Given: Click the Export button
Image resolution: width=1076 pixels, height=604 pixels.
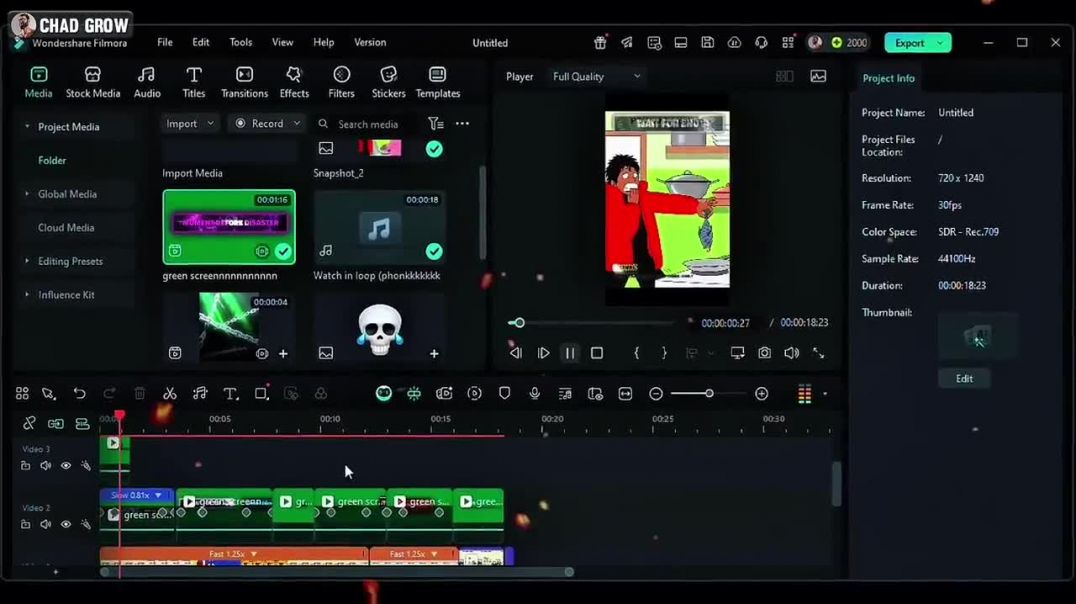Looking at the screenshot, I should click(910, 43).
